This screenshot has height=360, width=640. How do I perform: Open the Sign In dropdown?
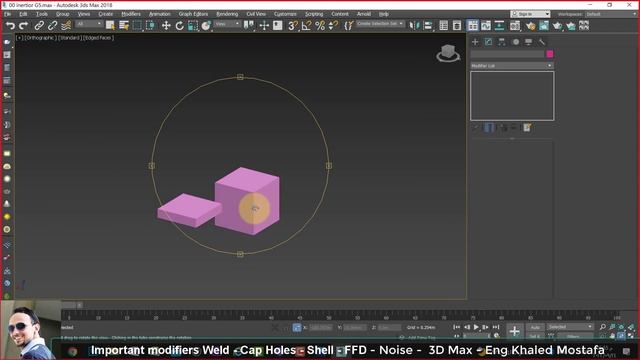(x=530, y=14)
